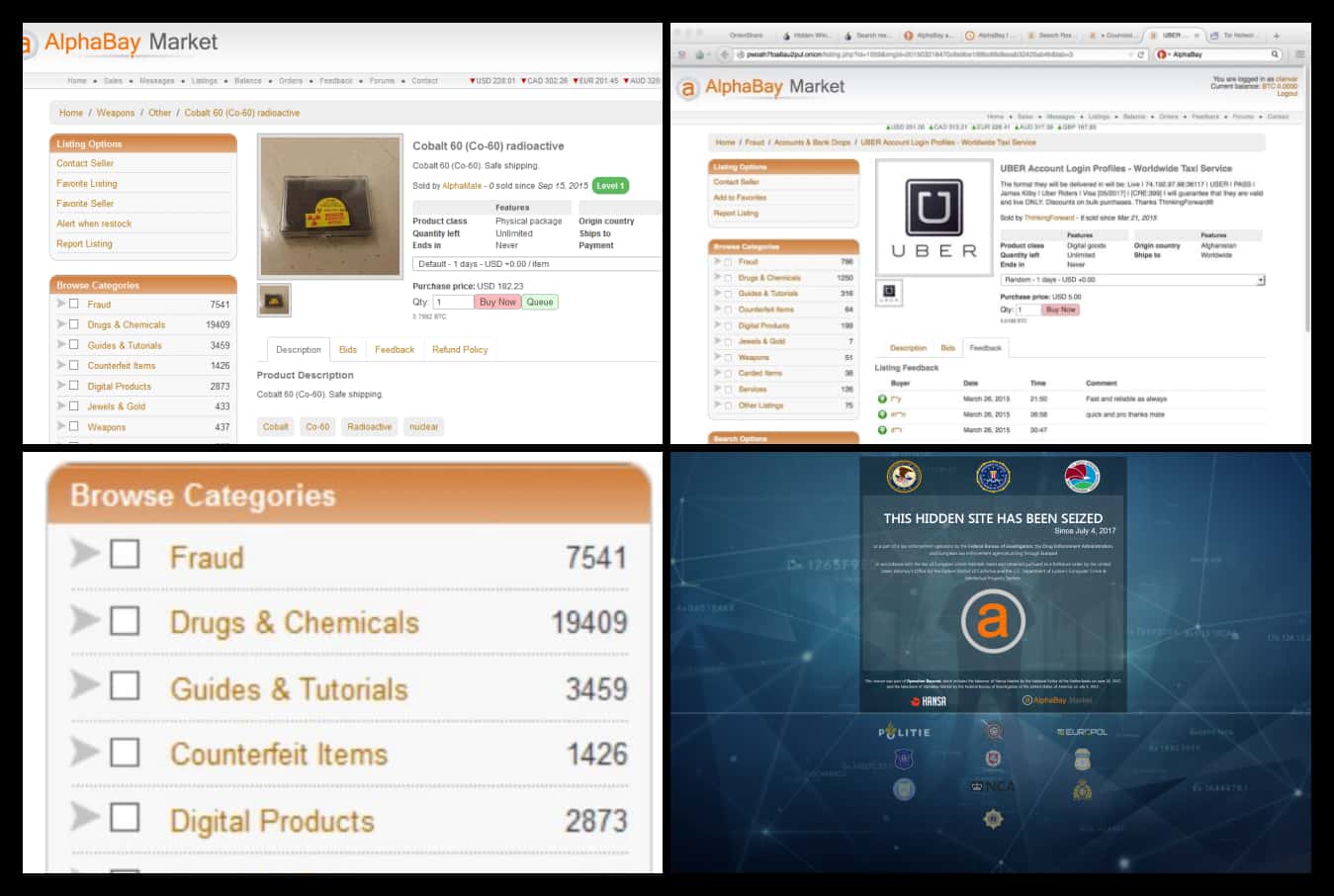This screenshot has width=1334, height=896.
Task: Click the Politie logo on the seized page
Action: (x=904, y=732)
